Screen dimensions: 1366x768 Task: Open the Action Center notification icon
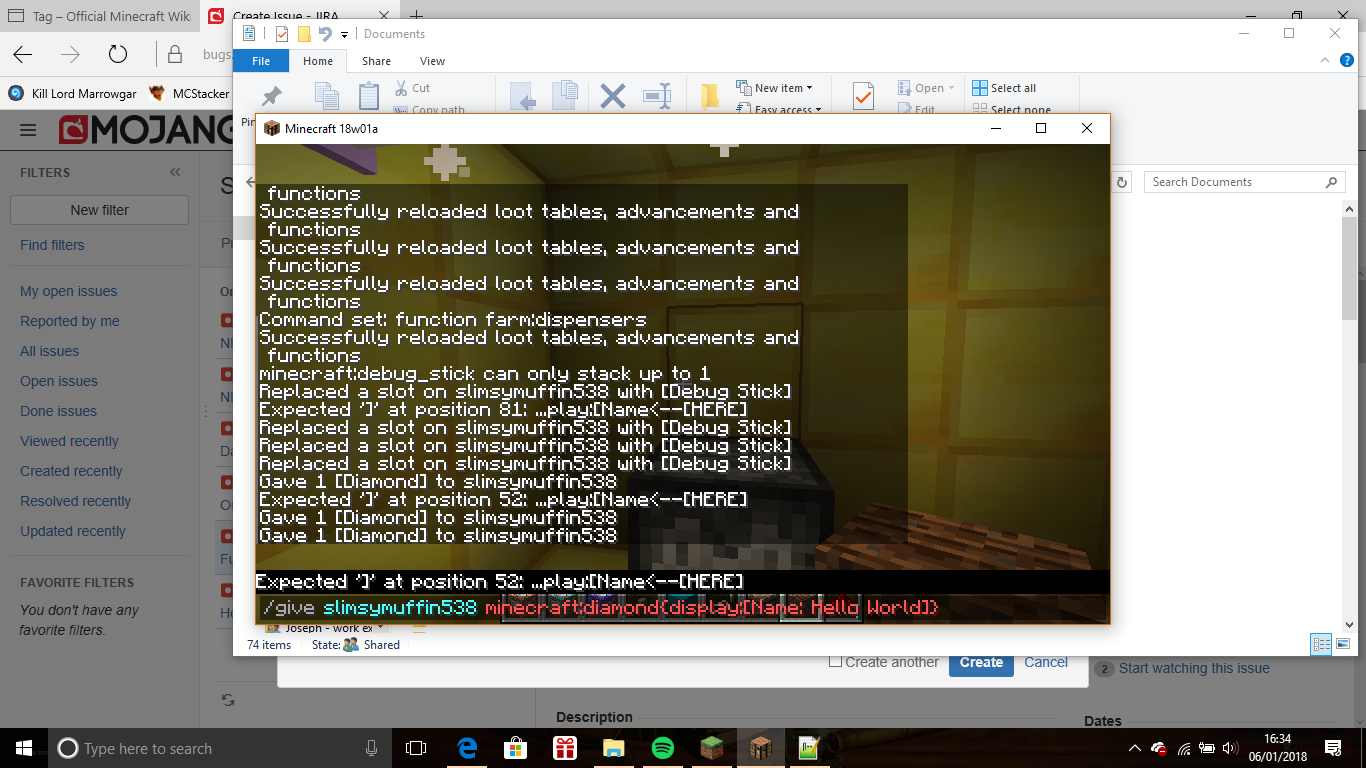coord(1333,748)
